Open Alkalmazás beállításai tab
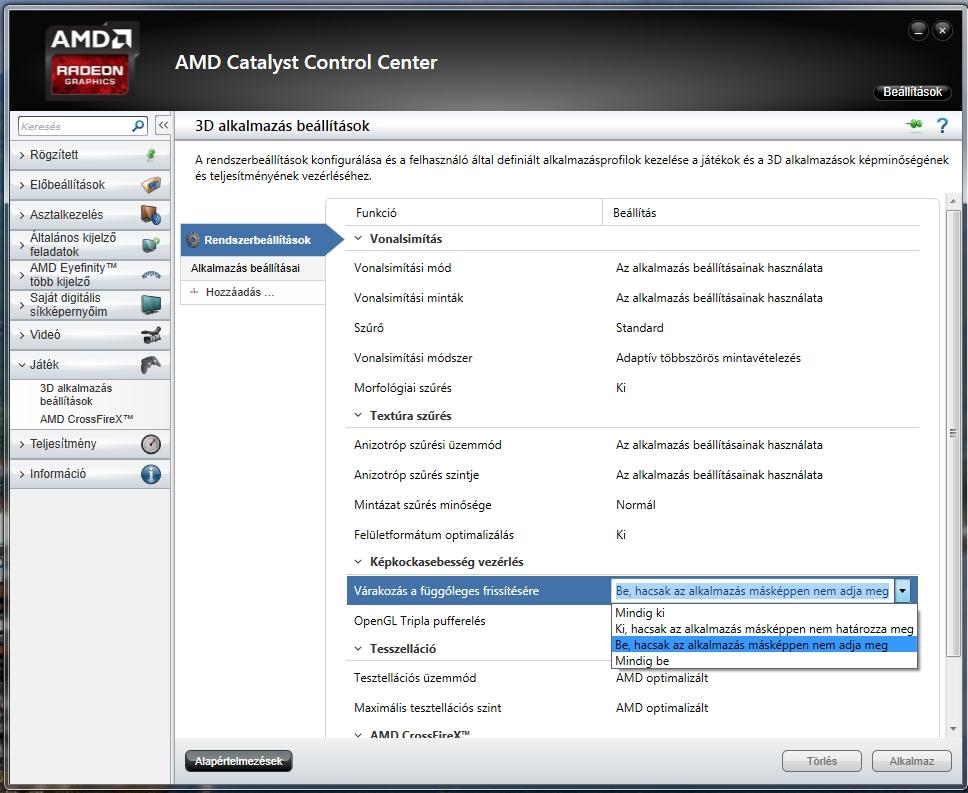This screenshot has width=968, height=793. tap(252, 268)
